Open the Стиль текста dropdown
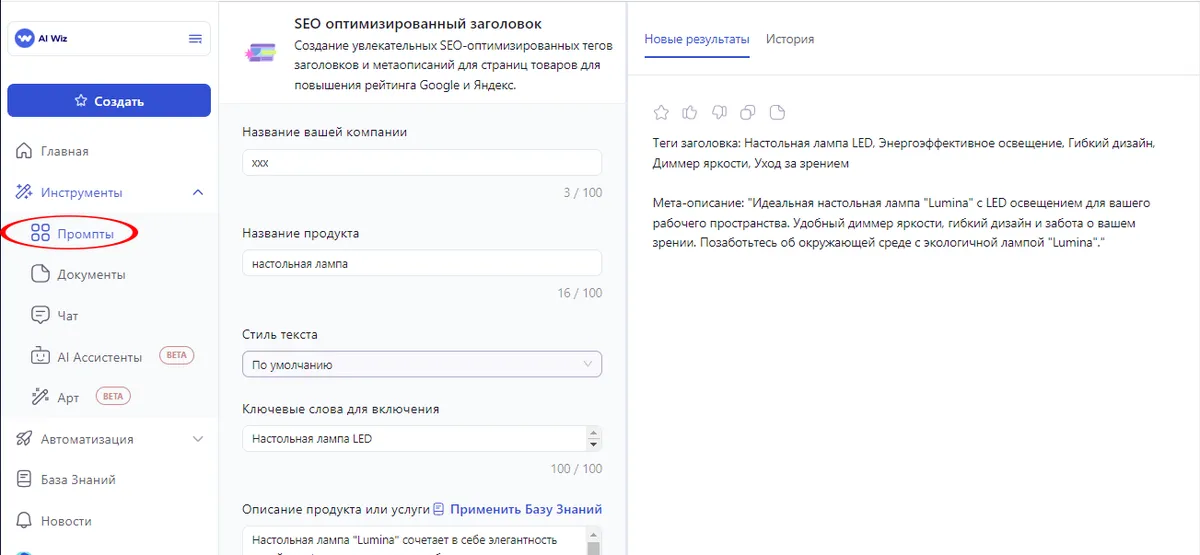 [422, 365]
